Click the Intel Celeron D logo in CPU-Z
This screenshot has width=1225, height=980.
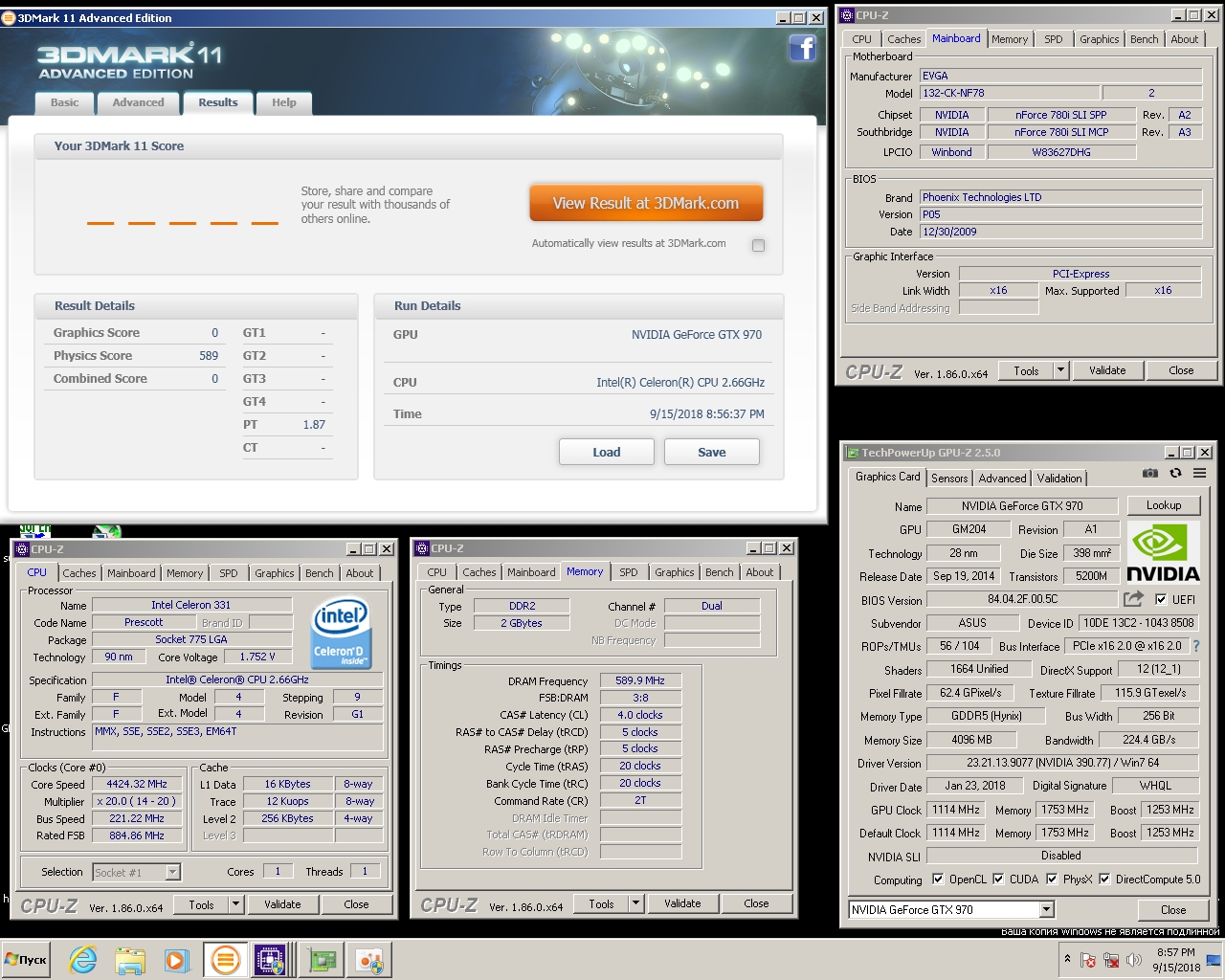tap(339, 634)
